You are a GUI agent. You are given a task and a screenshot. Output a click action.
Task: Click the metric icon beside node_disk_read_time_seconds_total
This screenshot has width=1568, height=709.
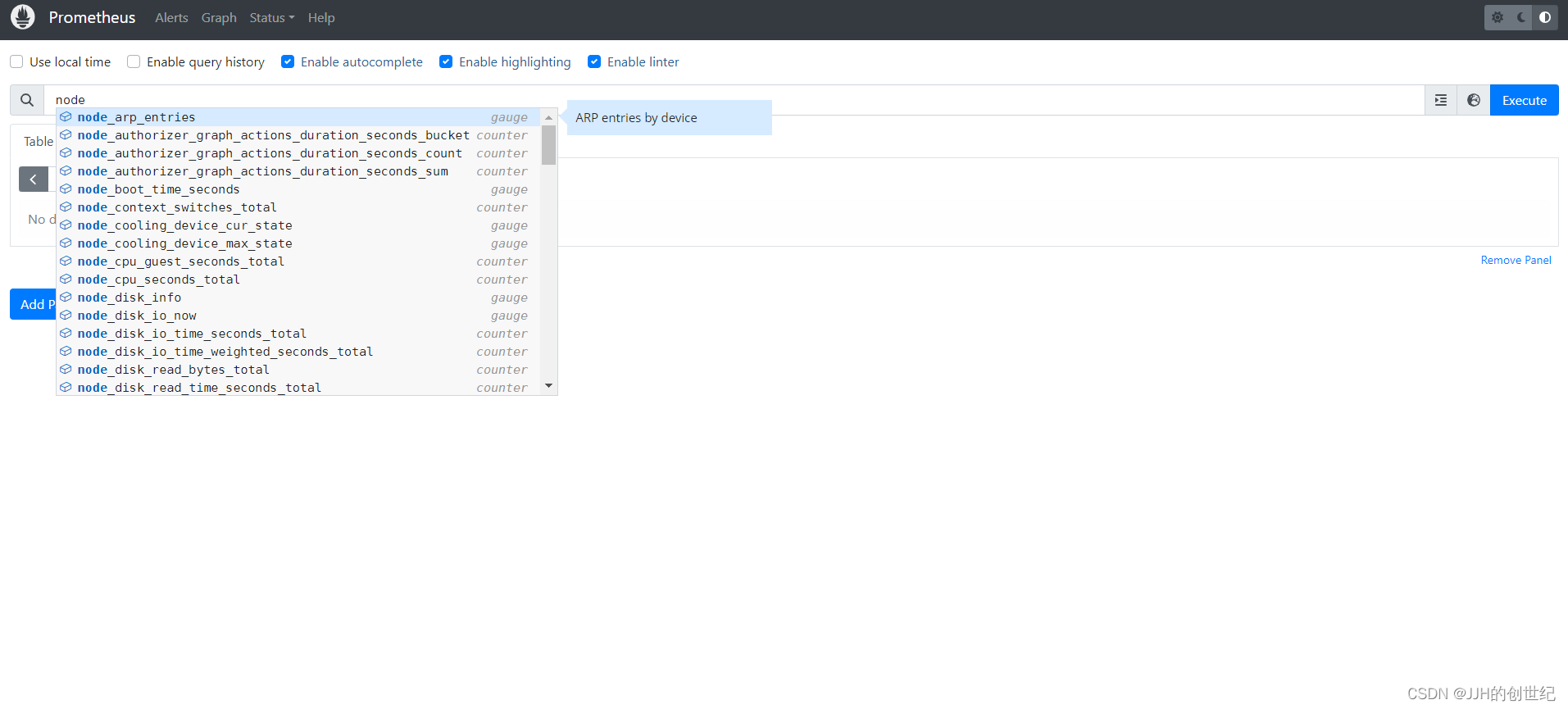pyautogui.click(x=66, y=388)
